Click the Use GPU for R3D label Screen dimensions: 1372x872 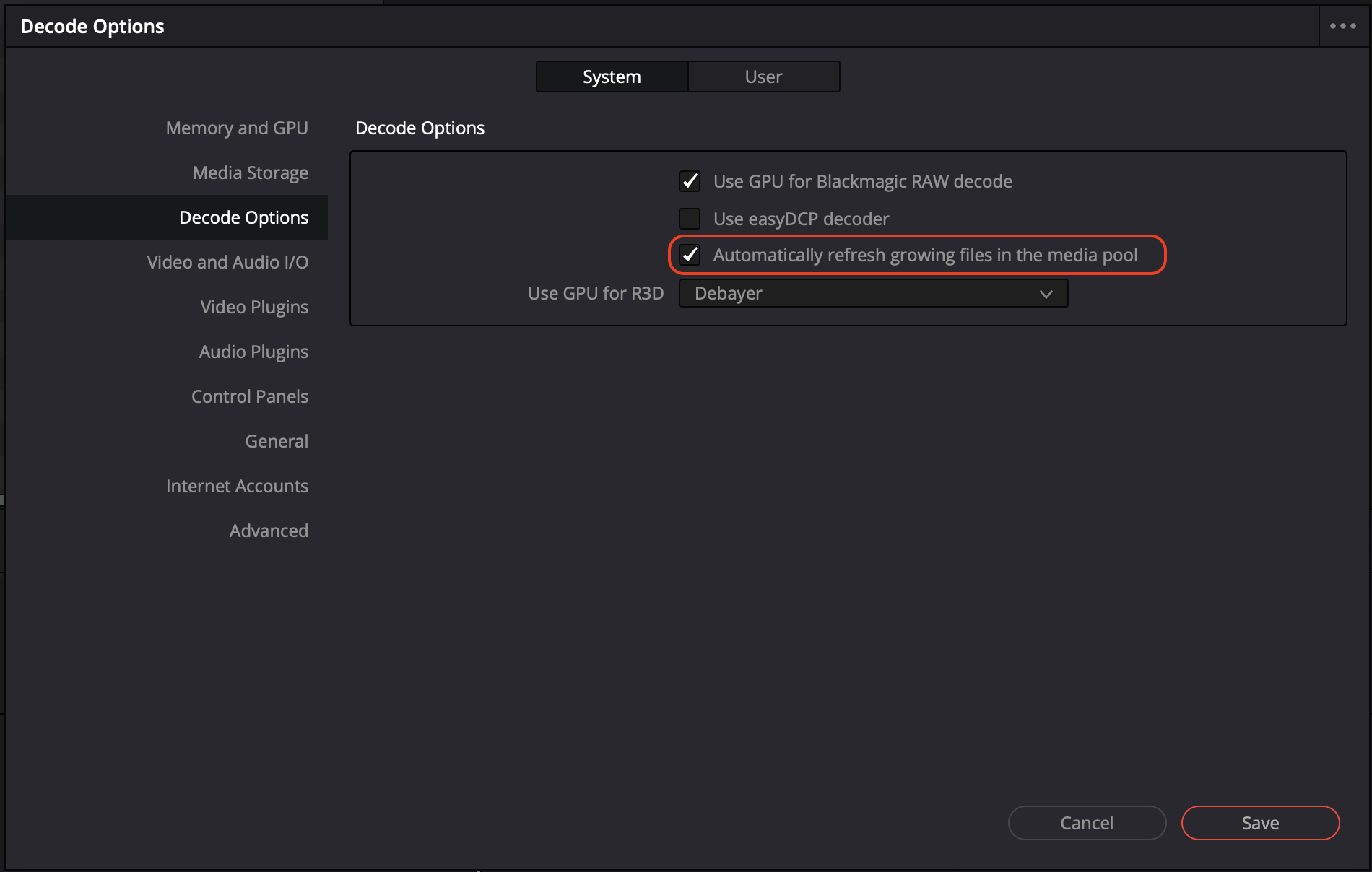[x=595, y=293]
